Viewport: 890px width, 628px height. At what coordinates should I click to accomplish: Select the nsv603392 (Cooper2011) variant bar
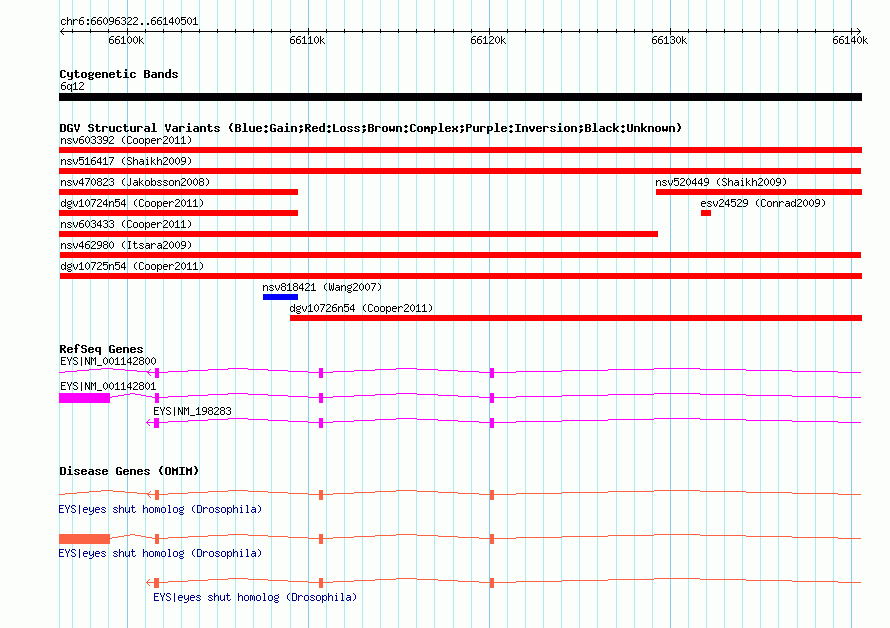point(460,150)
